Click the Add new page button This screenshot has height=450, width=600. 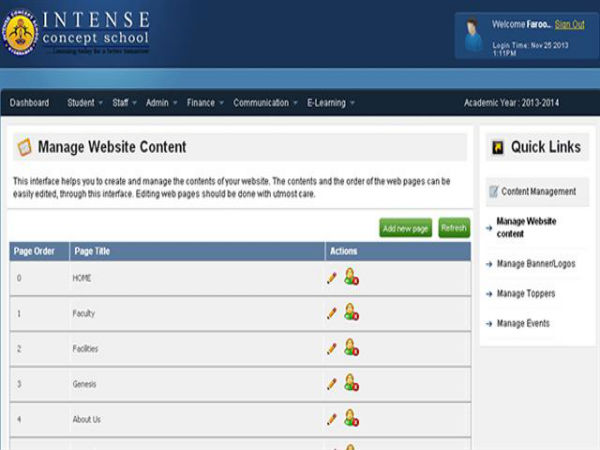pyautogui.click(x=406, y=228)
